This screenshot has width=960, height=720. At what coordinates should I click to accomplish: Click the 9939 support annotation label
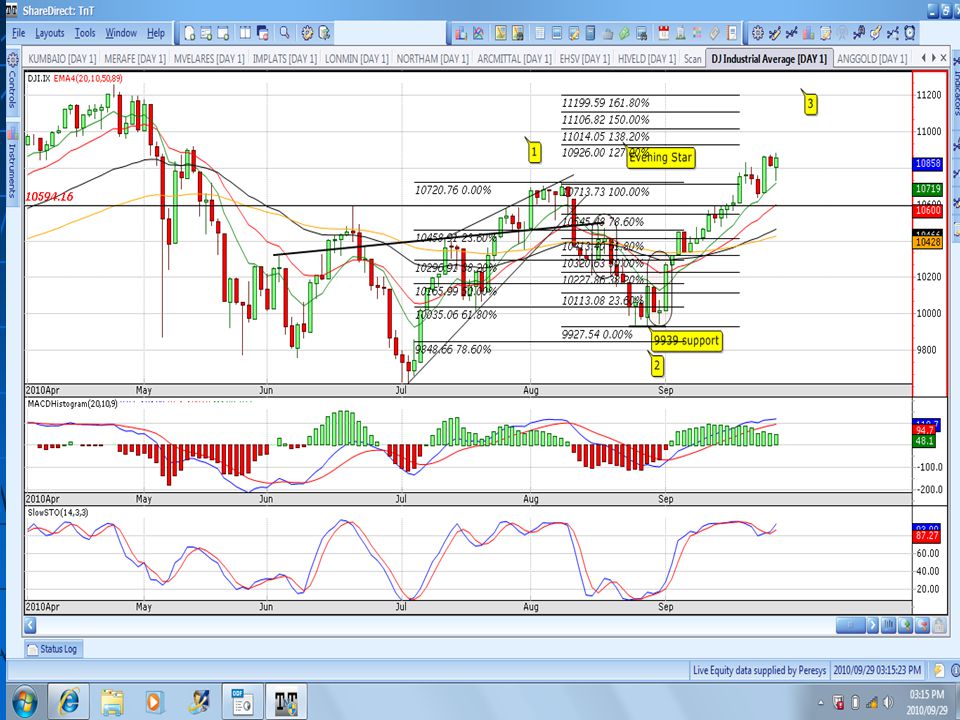pyautogui.click(x=686, y=340)
